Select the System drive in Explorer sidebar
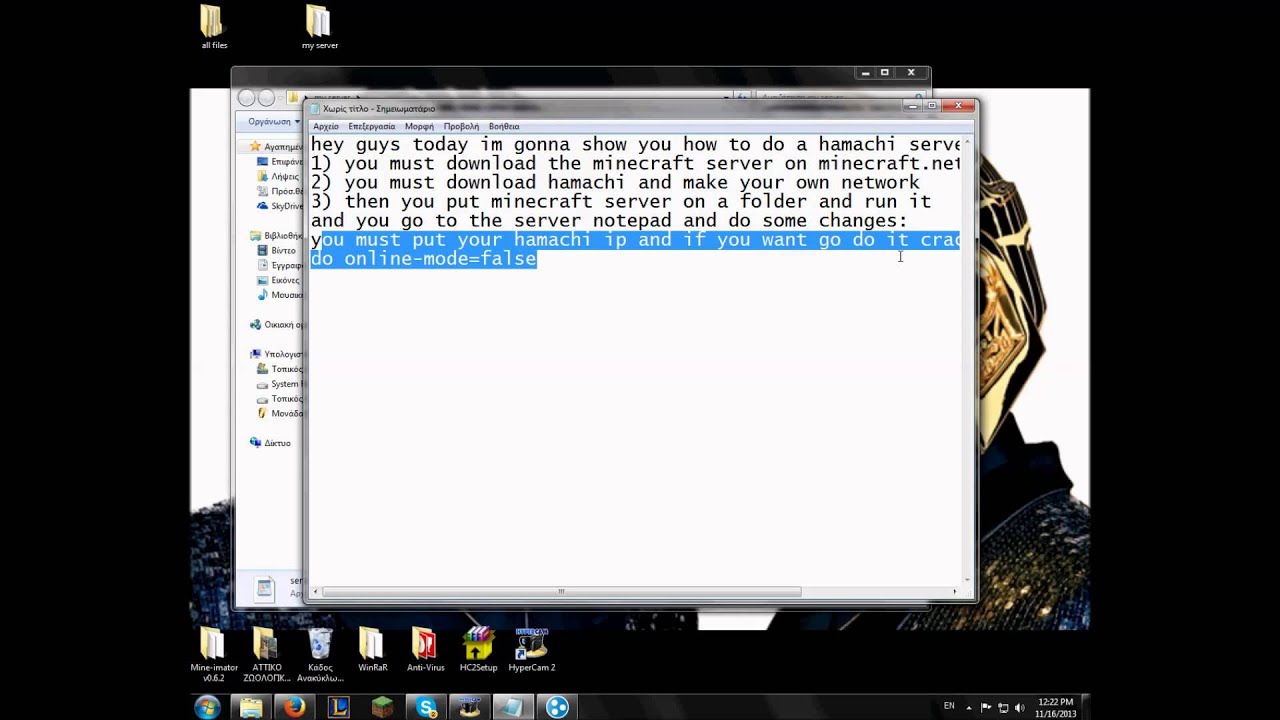 pyautogui.click(x=279, y=384)
